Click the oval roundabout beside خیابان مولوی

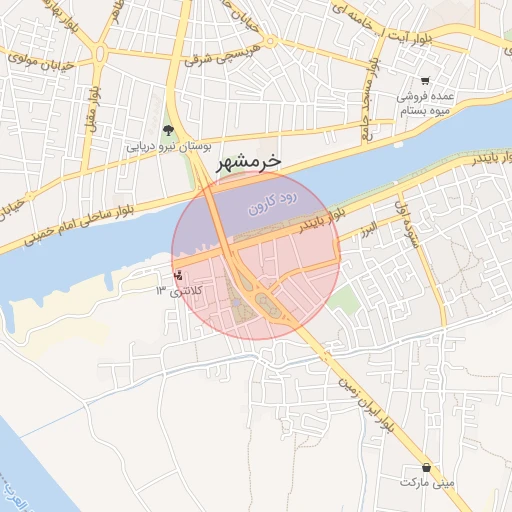tap(100, 54)
